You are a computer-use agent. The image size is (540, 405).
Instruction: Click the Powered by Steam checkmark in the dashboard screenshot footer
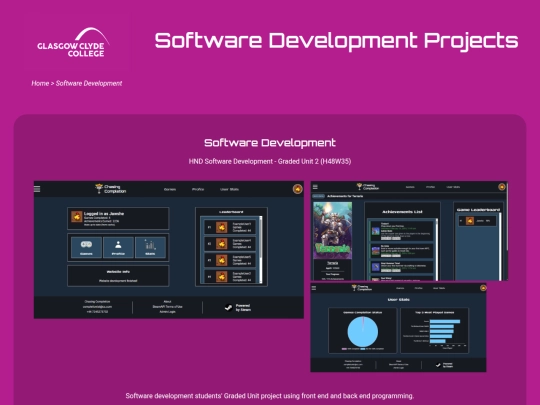(228, 308)
